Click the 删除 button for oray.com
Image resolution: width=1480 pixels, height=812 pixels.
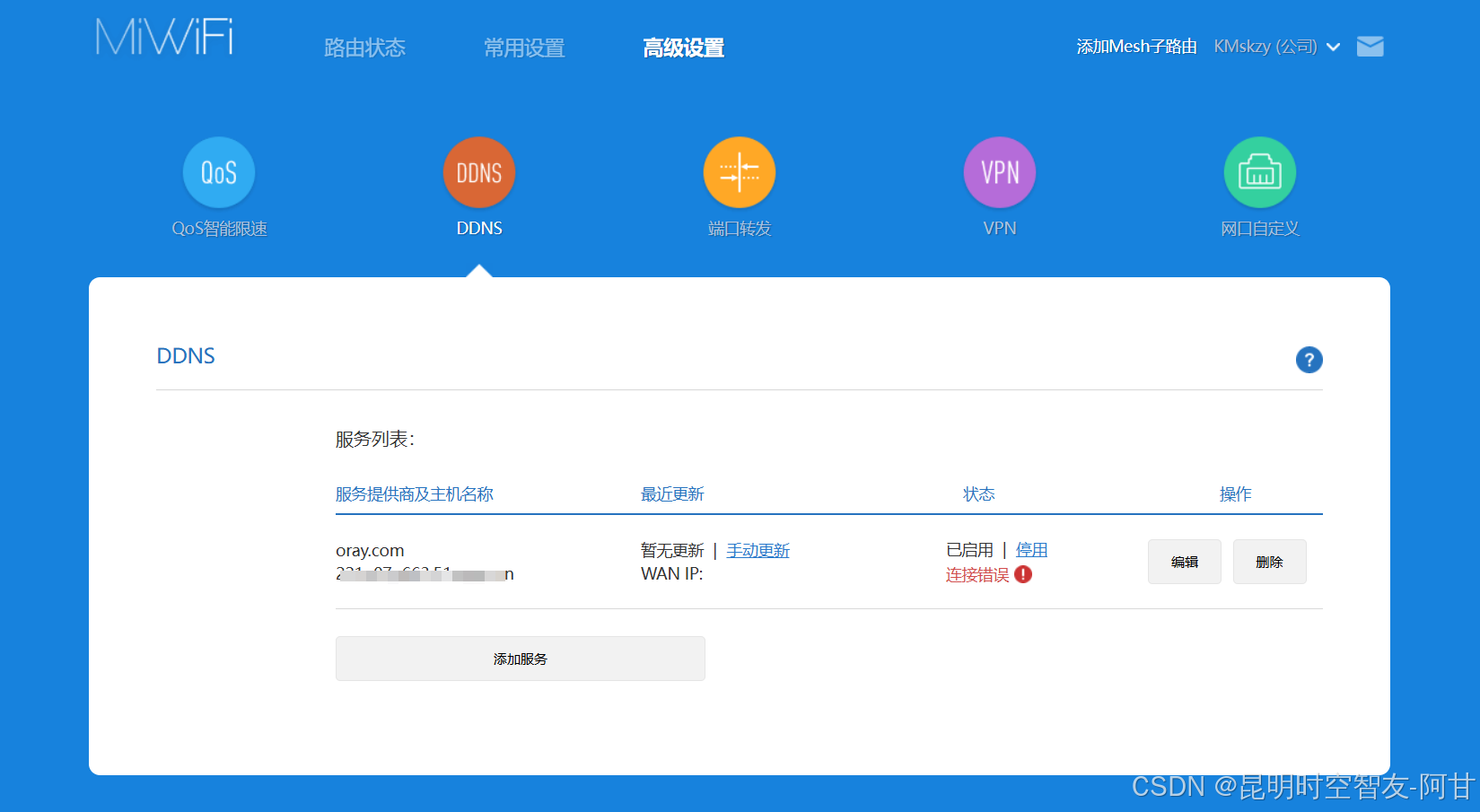point(1270,562)
